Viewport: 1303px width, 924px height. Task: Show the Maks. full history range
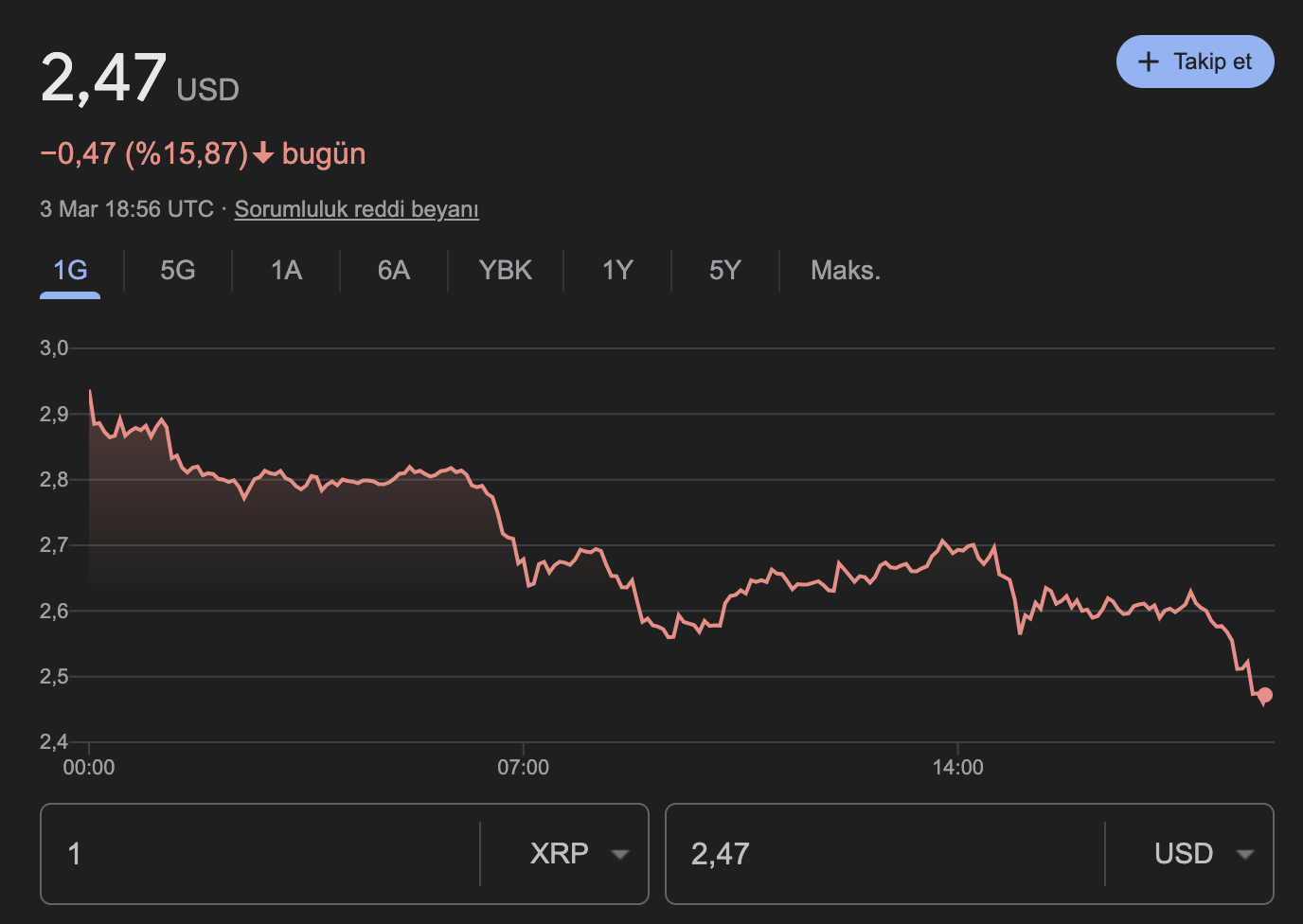pyautogui.click(x=846, y=271)
